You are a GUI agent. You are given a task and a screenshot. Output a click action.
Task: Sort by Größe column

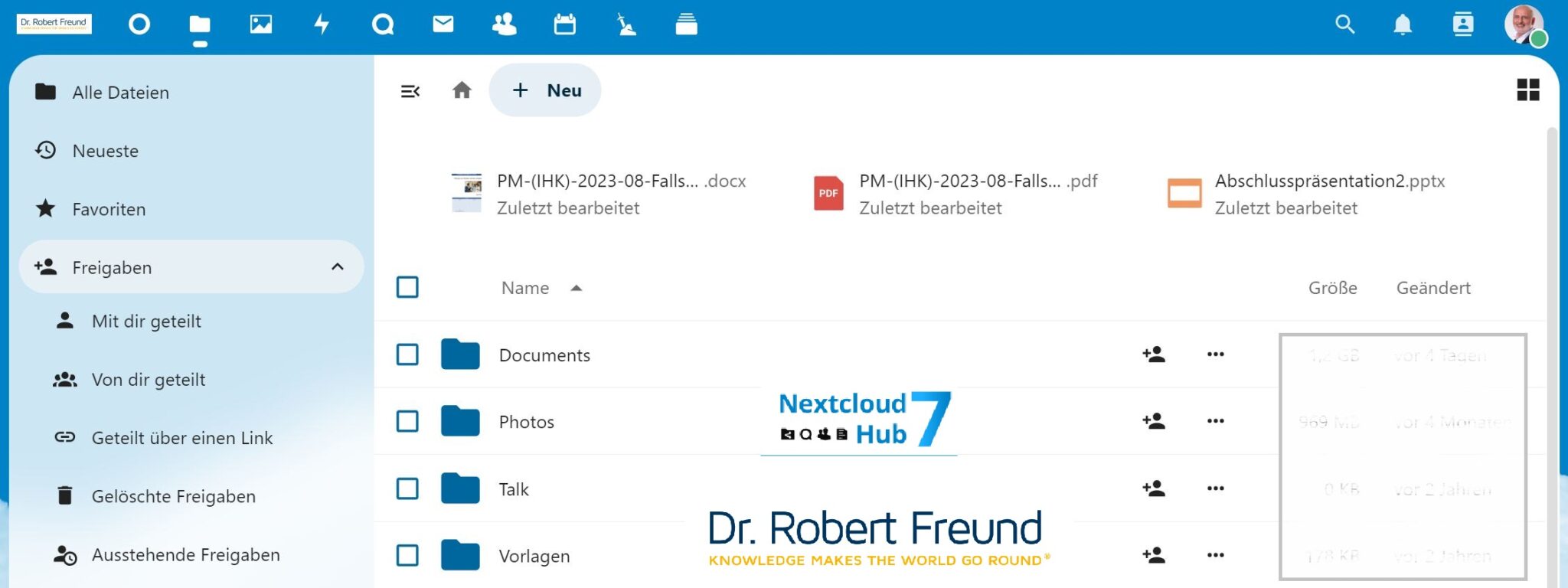coord(1333,288)
